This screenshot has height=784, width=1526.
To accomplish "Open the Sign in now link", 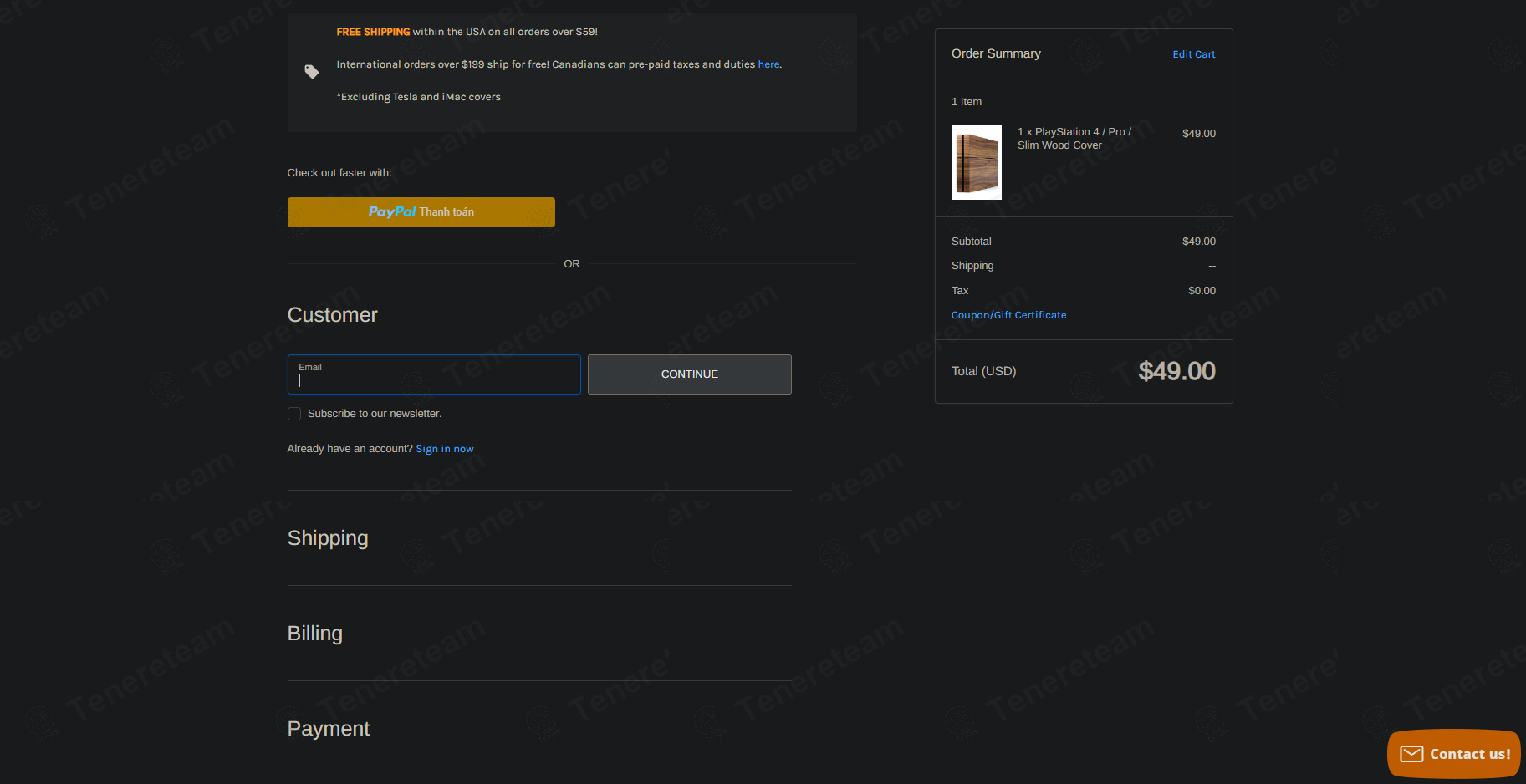I will [445, 449].
